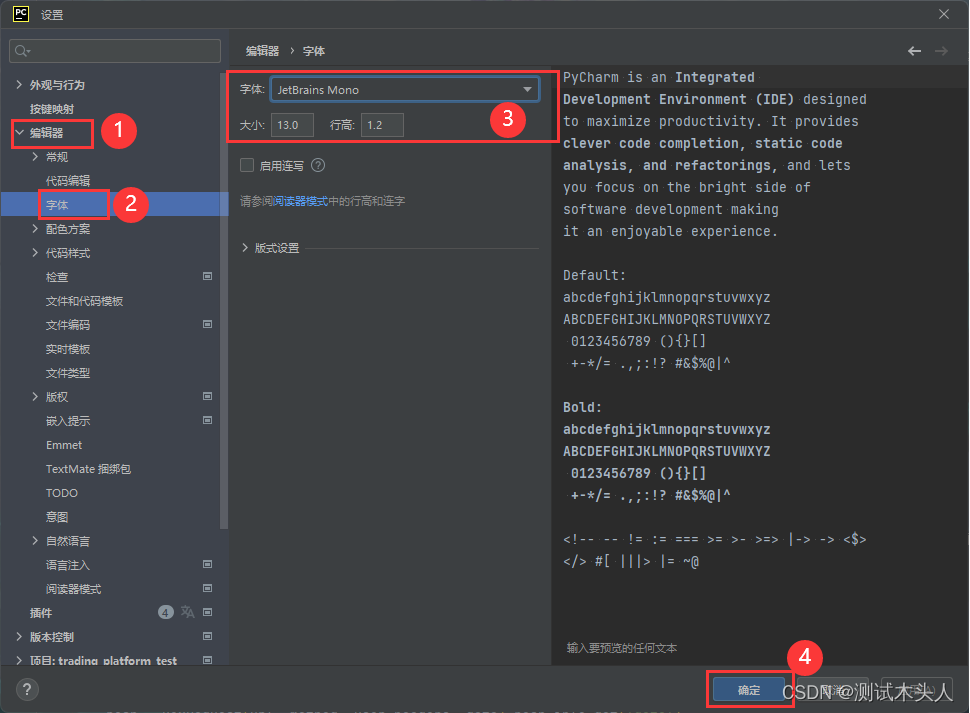Collapse the 编辑器 tree node
The height and width of the screenshot is (713, 970).
tap(19, 132)
